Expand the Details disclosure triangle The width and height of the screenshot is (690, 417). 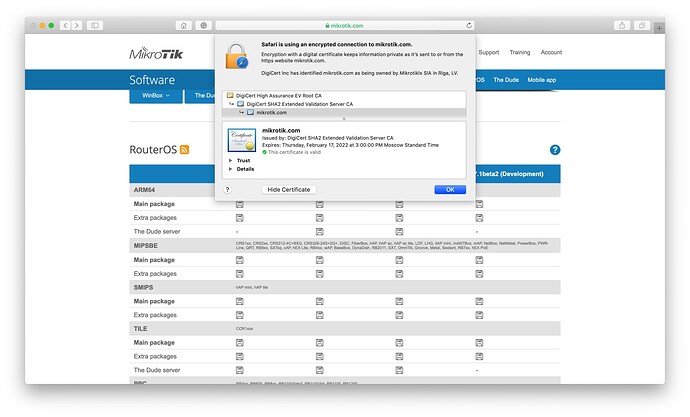pos(230,169)
